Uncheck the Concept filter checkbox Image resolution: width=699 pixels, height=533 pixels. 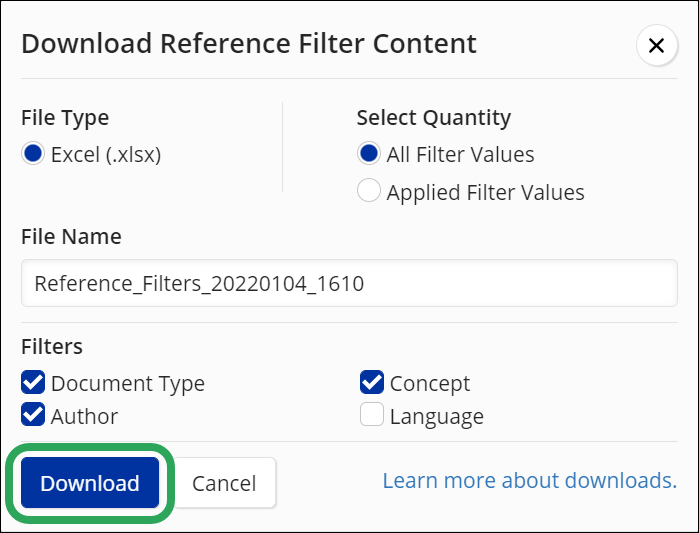(x=372, y=382)
